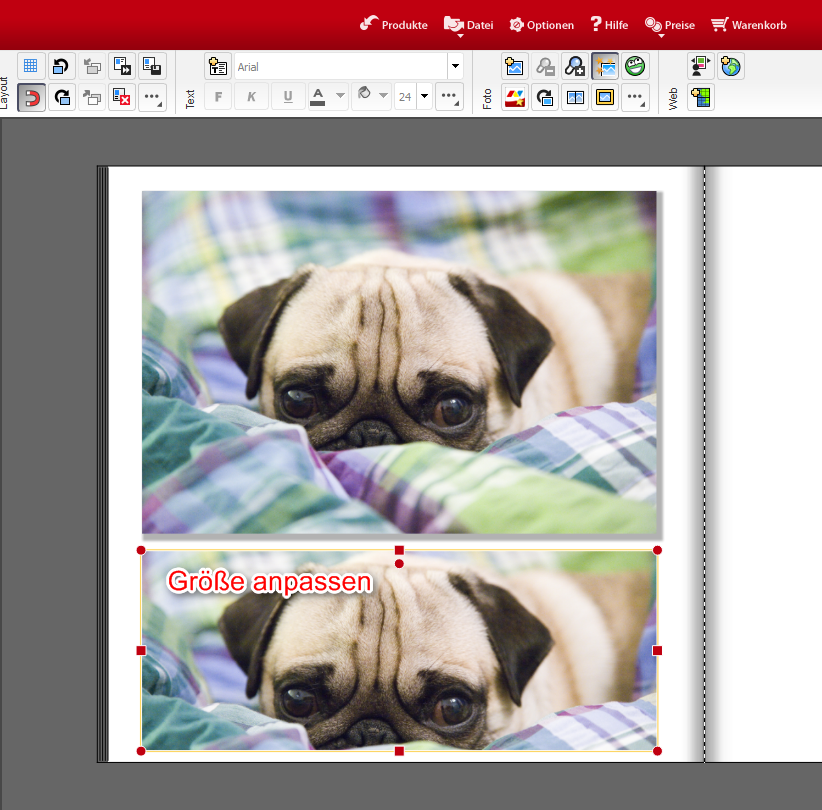Screen dimensions: 822x810
Task: Click the zoom in magnifier icon
Action: [x=575, y=66]
